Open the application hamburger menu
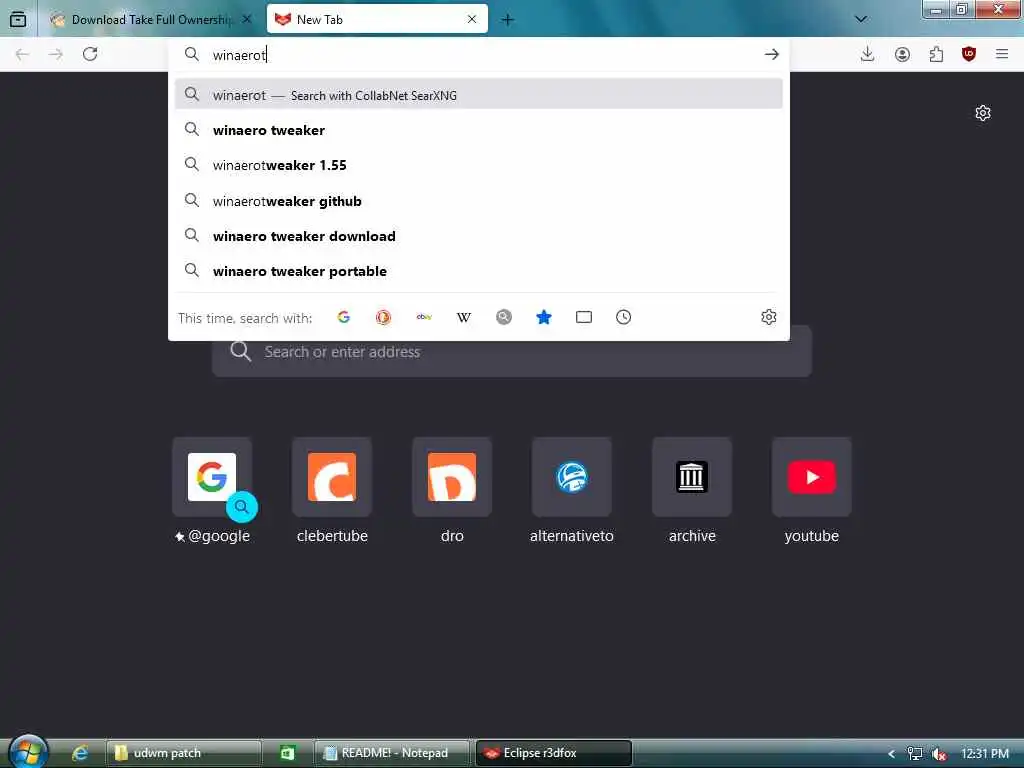The width and height of the screenshot is (1024, 768). tap(1002, 54)
